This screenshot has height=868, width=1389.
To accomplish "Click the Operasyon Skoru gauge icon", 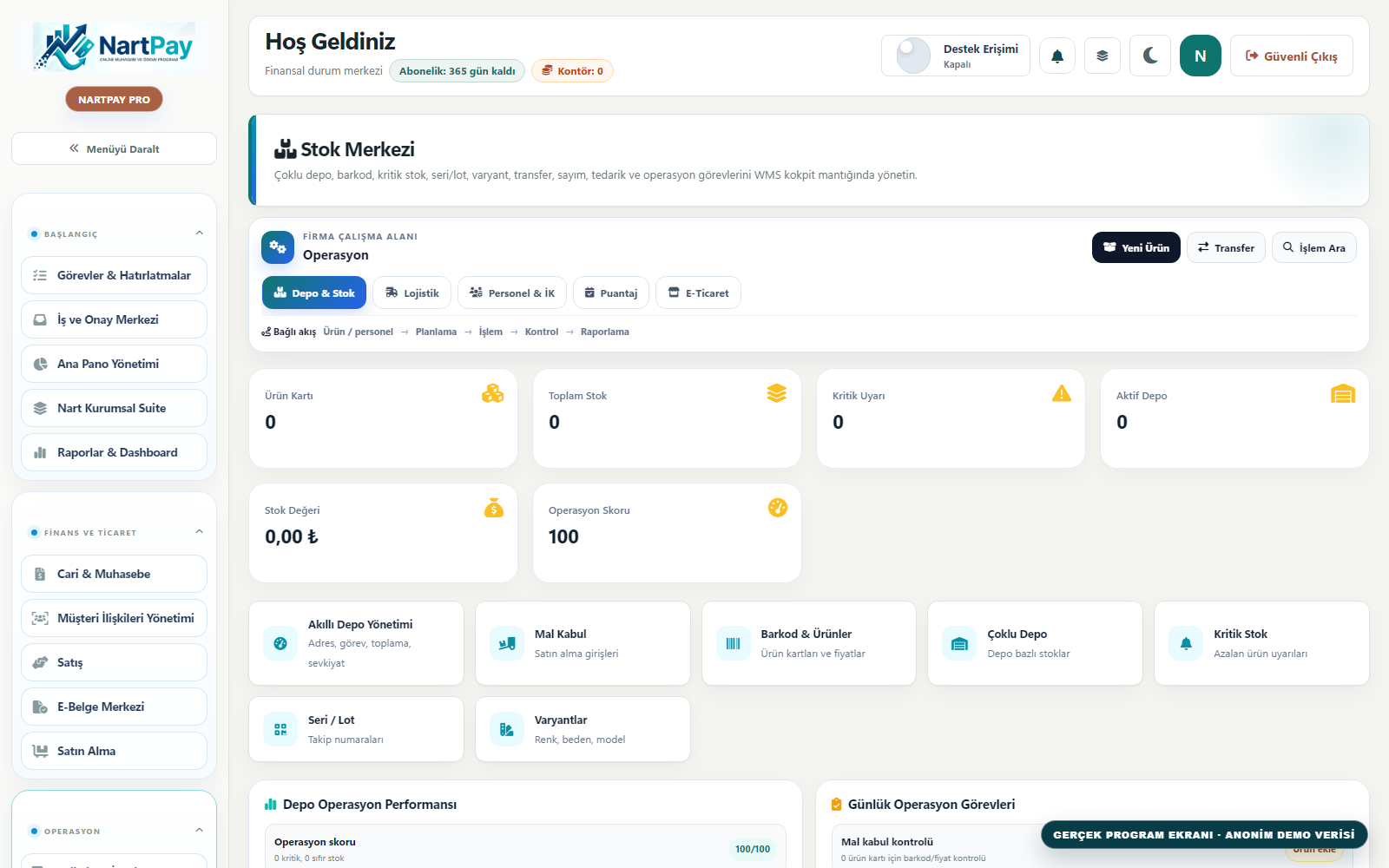I will (778, 508).
